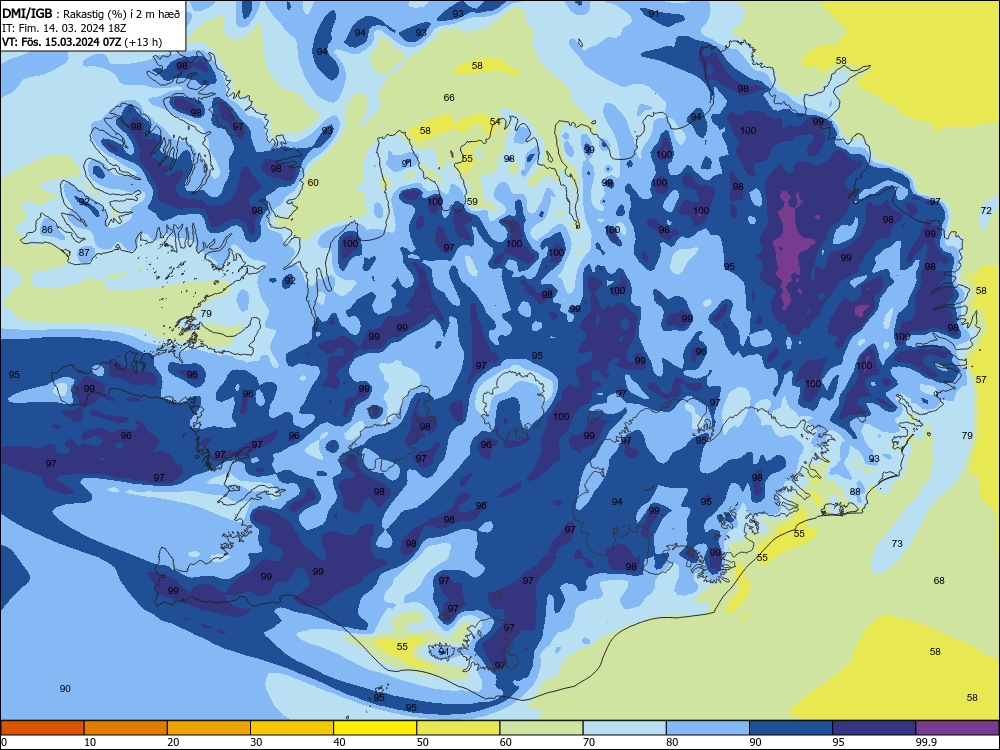Click the map value '72' at the east edge
1000x750 pixels.
click(x=986, y=210)
